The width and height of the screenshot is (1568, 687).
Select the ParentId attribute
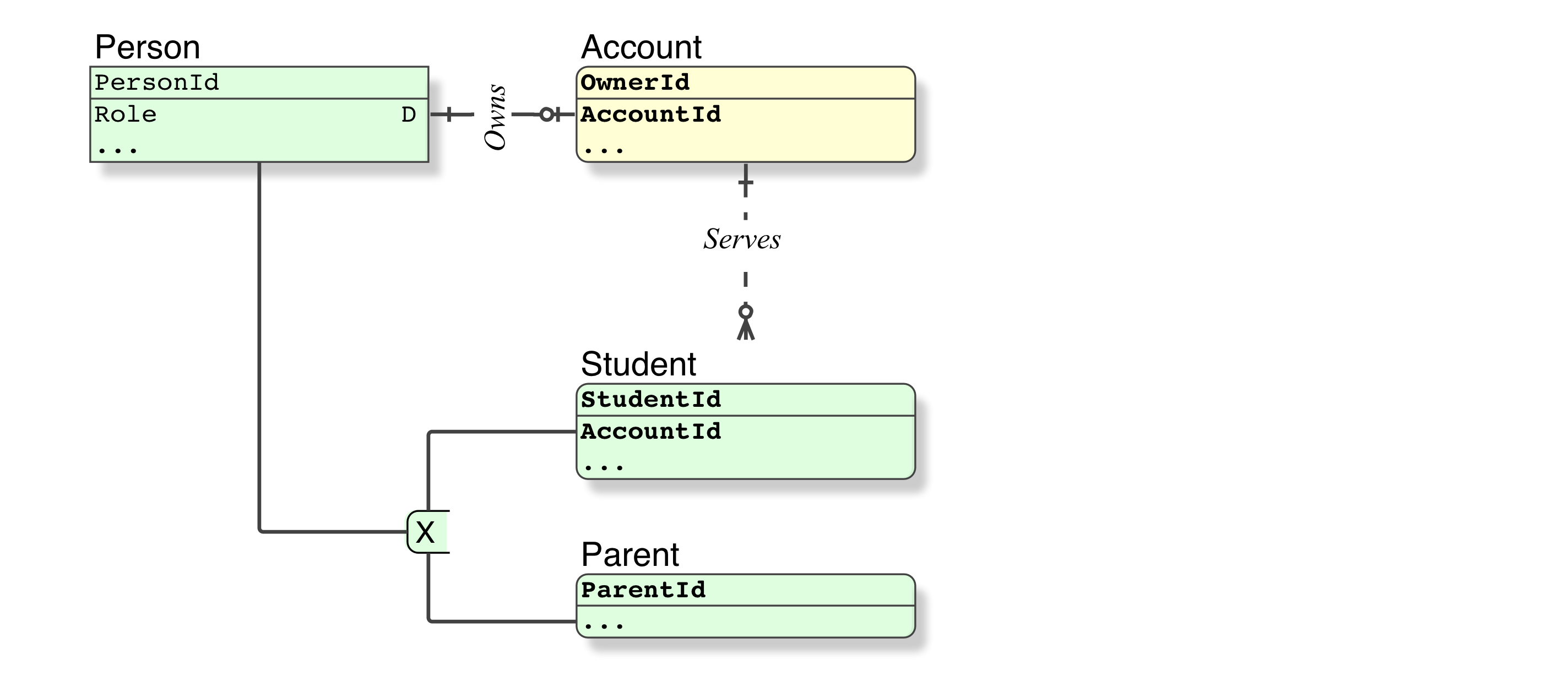(x=643, y=590)
